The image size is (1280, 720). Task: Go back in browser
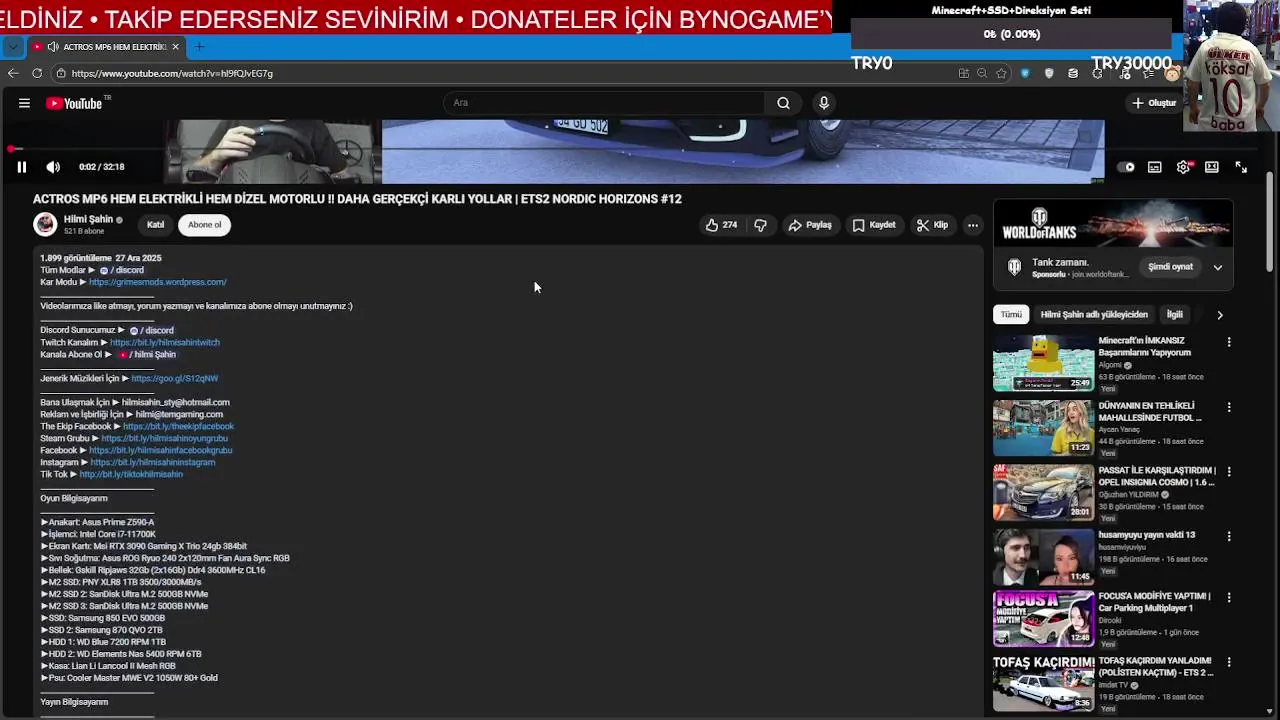point(13,73)
